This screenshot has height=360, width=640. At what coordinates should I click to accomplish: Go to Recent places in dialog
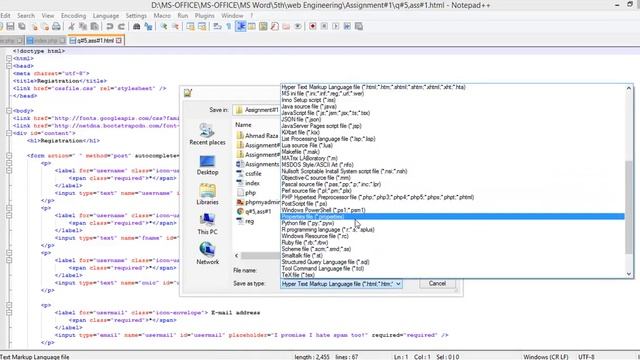coord(207,134)
